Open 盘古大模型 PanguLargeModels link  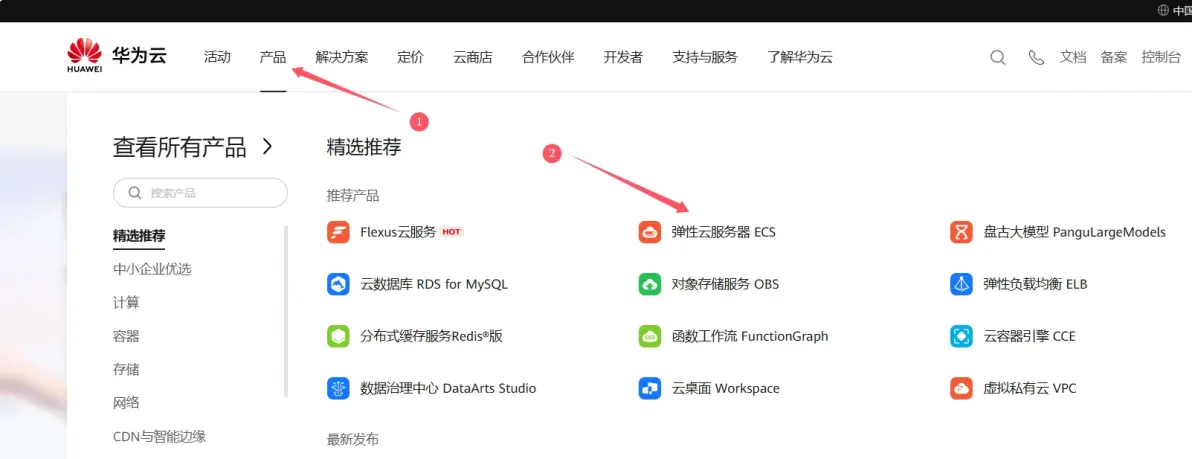tap(1074, 232)
